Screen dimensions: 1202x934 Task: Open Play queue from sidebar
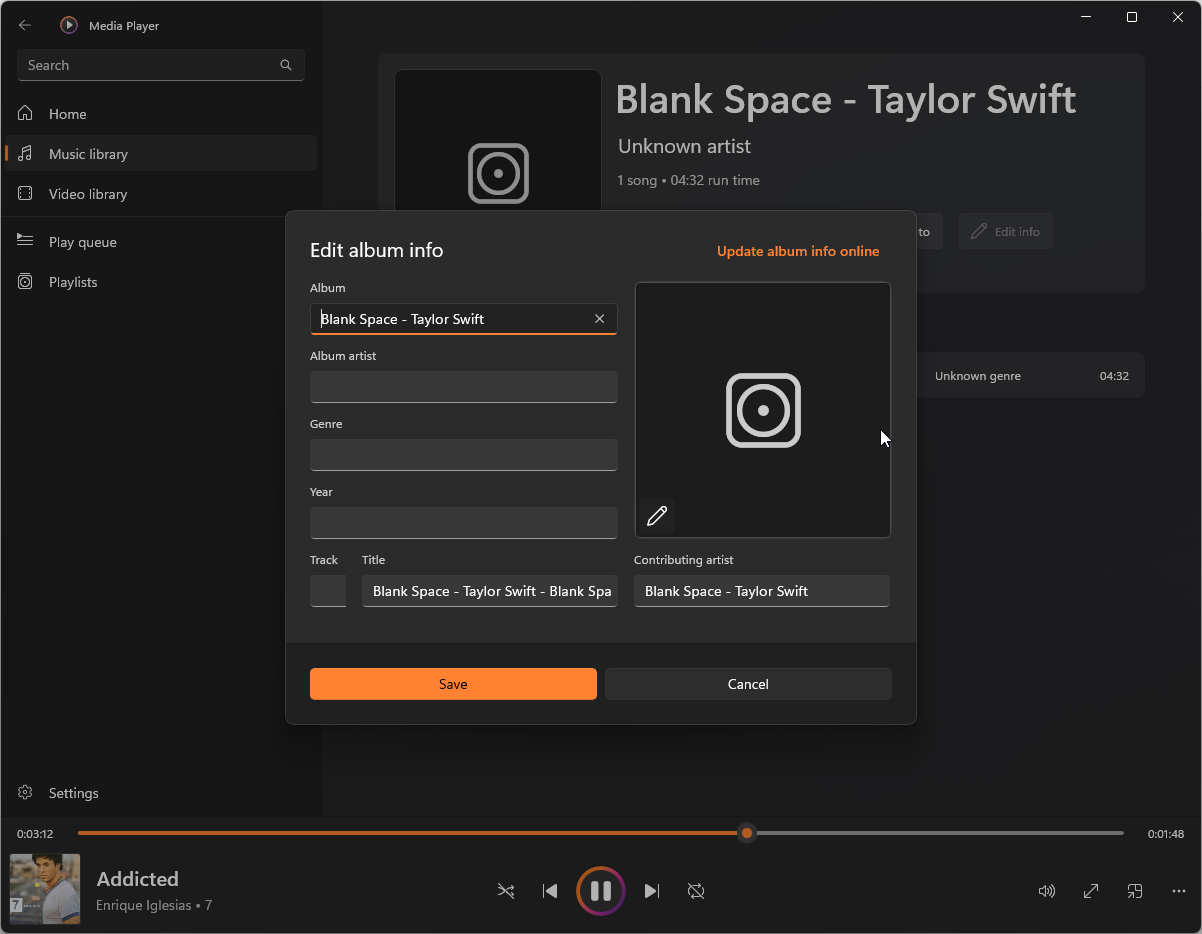(x=83, y=242)
